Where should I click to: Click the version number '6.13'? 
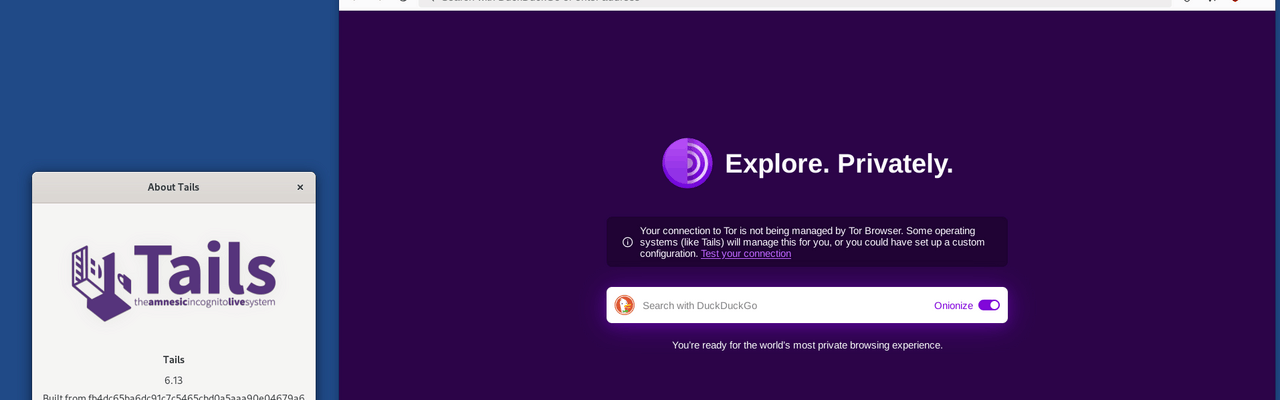[x=174, y=380]
